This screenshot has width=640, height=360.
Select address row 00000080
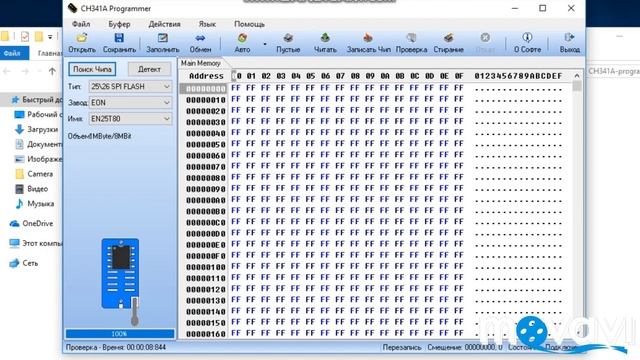[206, 178]
